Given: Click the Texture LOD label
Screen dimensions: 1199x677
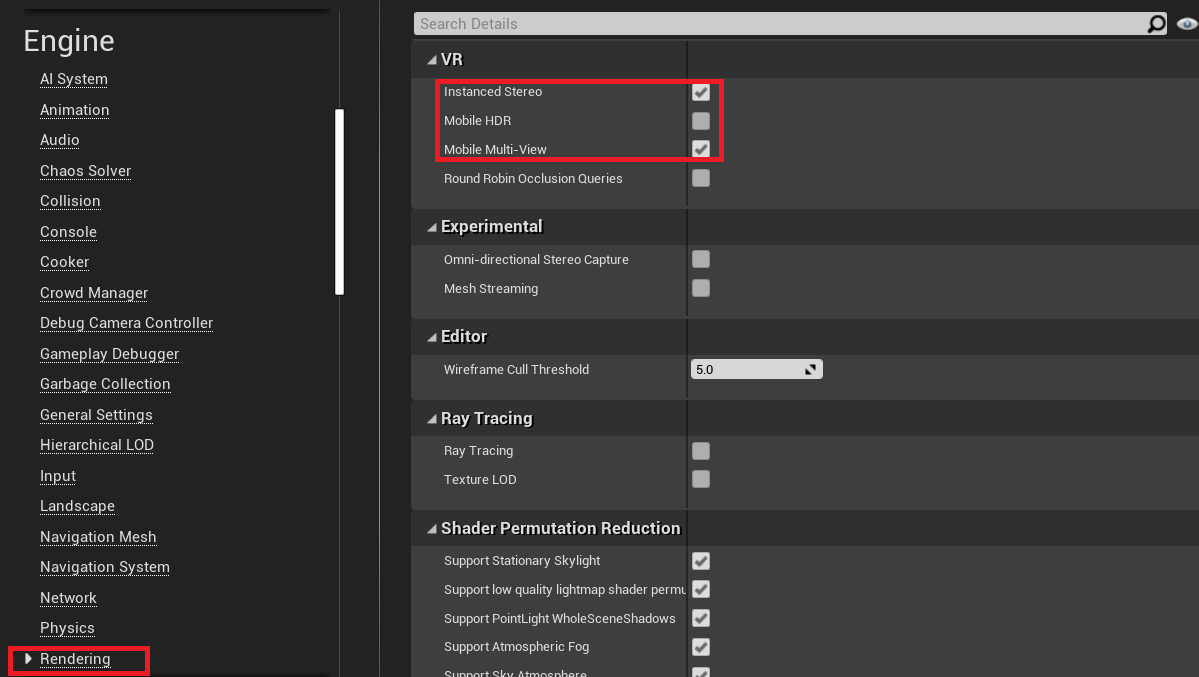Looking at the screenshot, I should pos(479,480).
